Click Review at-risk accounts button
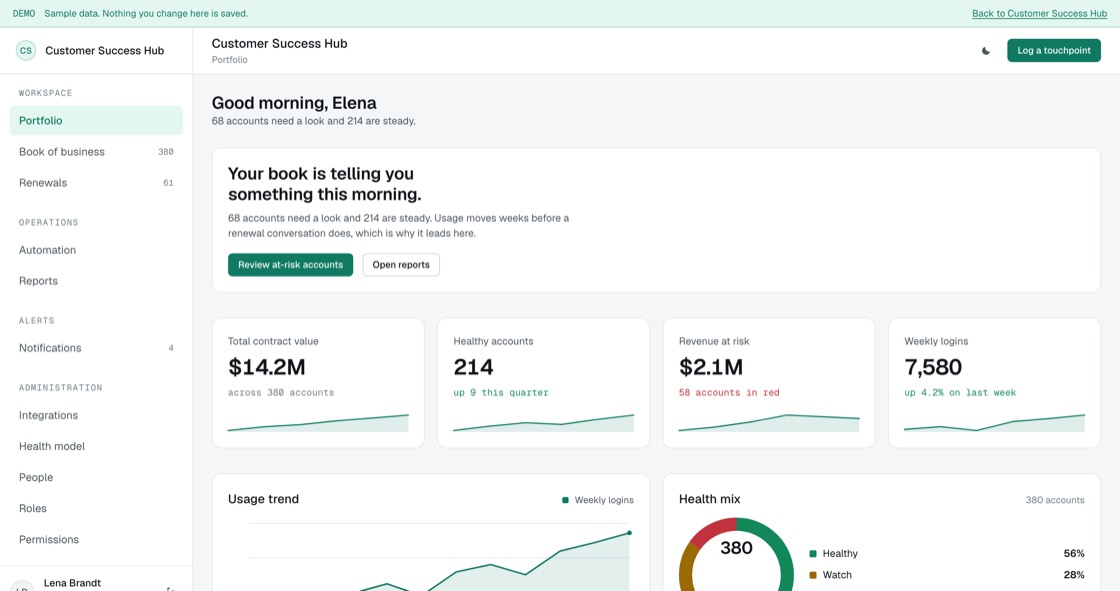This screenshot has height=591, width=1120. pyautogui.click(x=290, y=264)
